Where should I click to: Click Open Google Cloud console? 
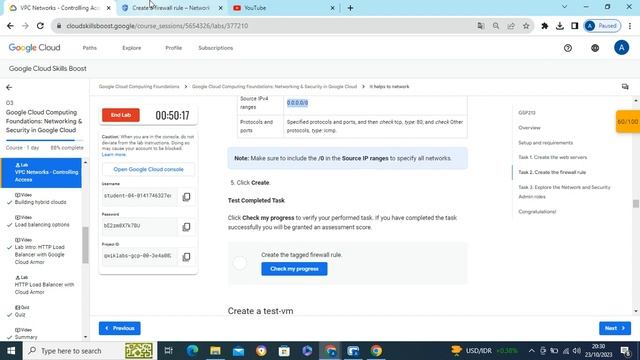click(149, 169)
